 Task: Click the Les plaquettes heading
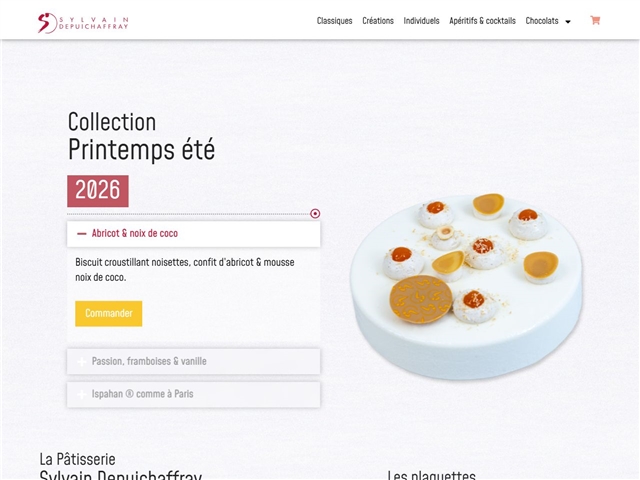pyautogui.click(x=431, y=475)
